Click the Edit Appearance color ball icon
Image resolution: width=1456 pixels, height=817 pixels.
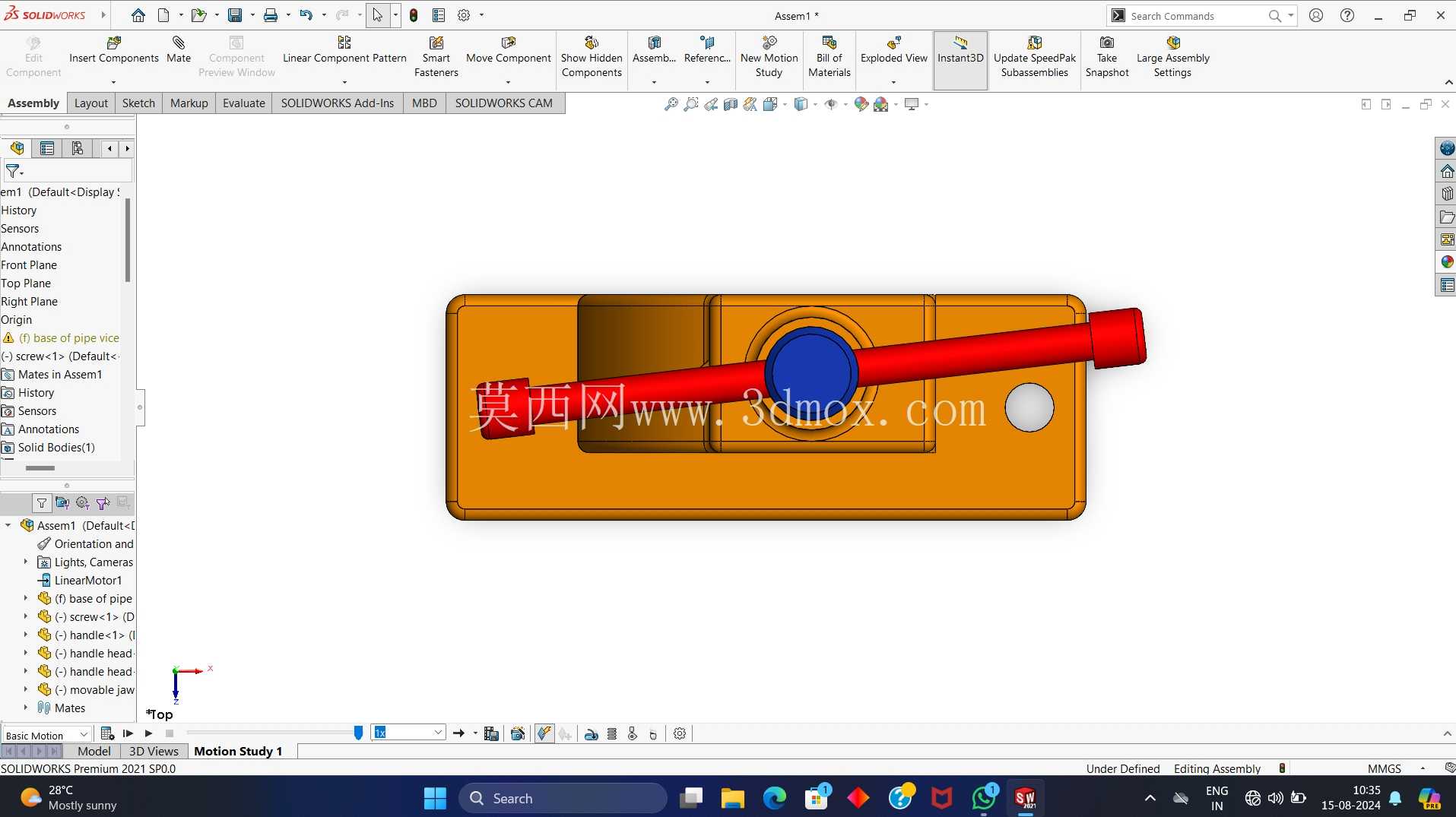coord(861,104)
